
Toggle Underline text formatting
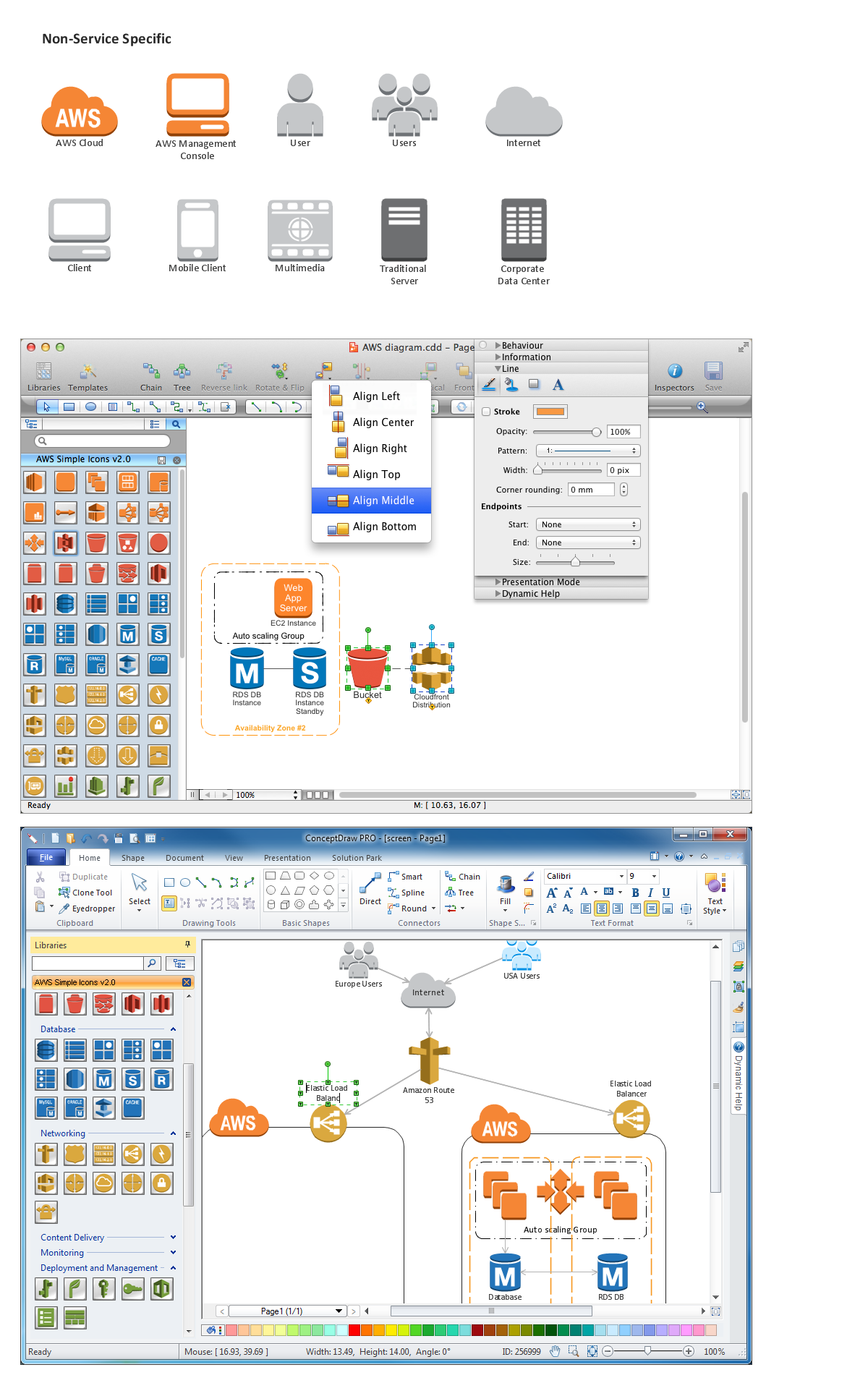click(x=666, y=893)
